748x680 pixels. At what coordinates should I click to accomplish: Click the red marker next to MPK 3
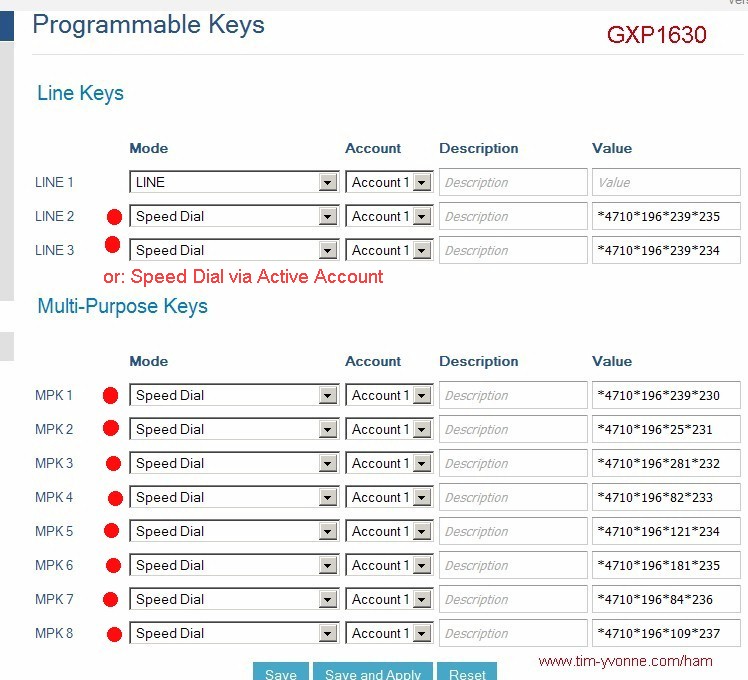click(113, 464)
